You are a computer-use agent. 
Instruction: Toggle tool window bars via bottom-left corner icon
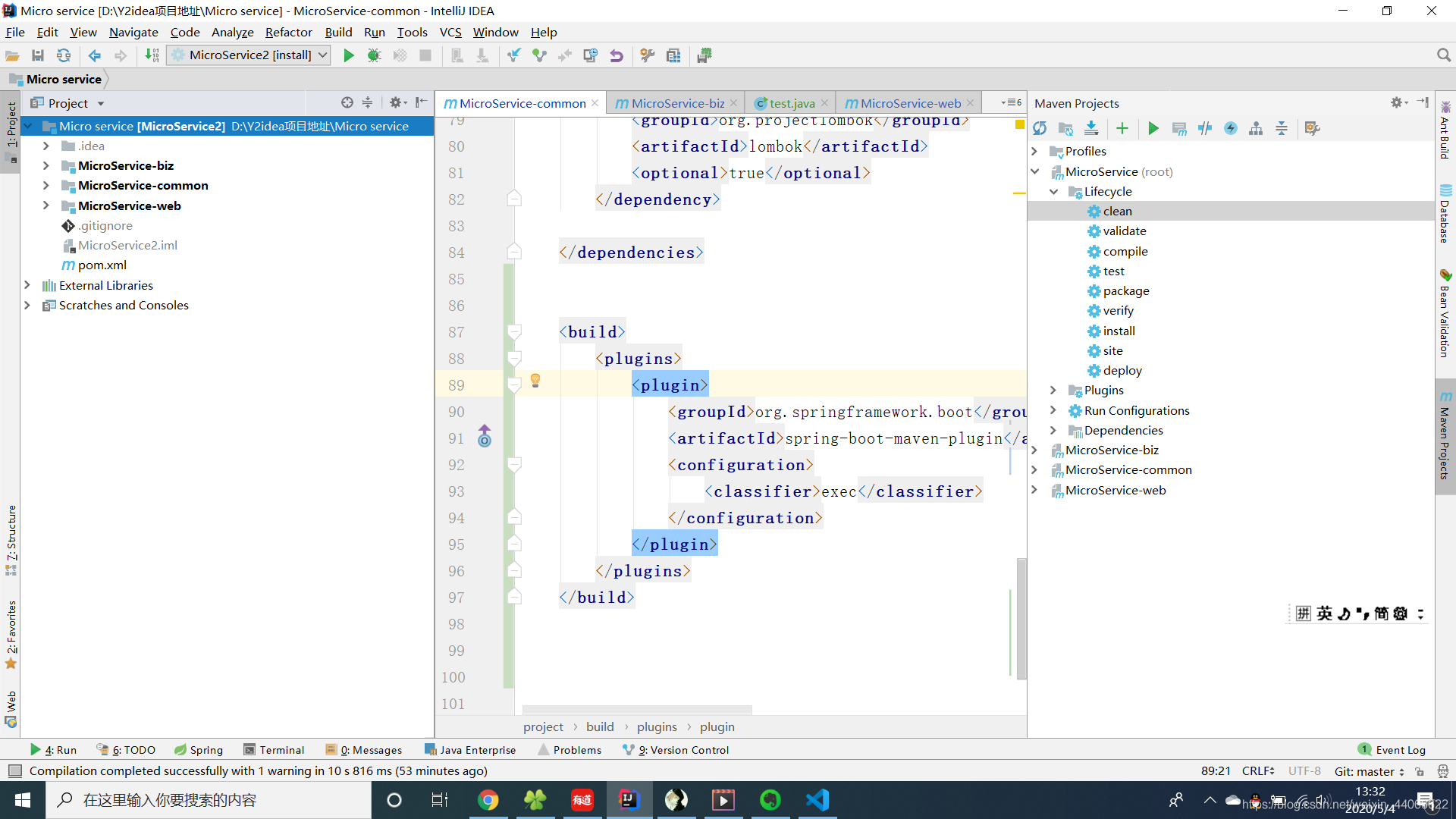pos(14,770)
